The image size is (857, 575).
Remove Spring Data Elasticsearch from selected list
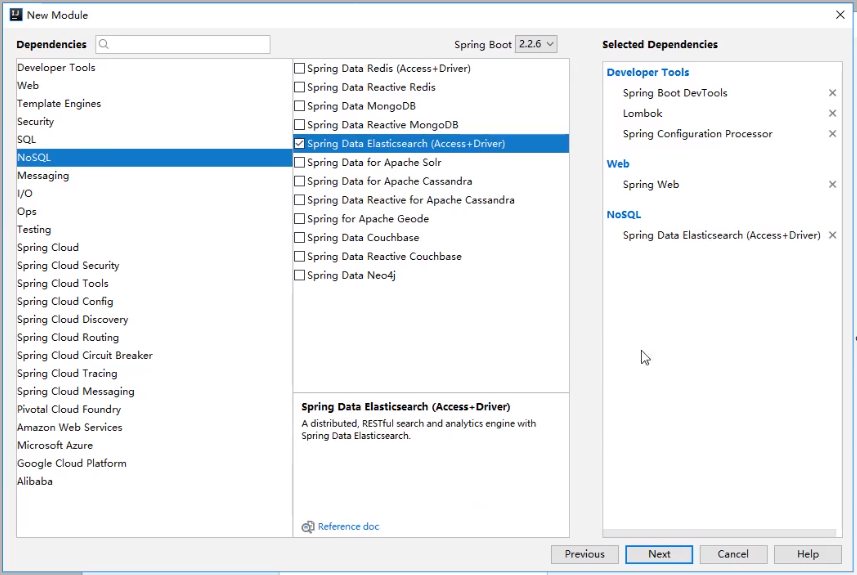(832, 236)
